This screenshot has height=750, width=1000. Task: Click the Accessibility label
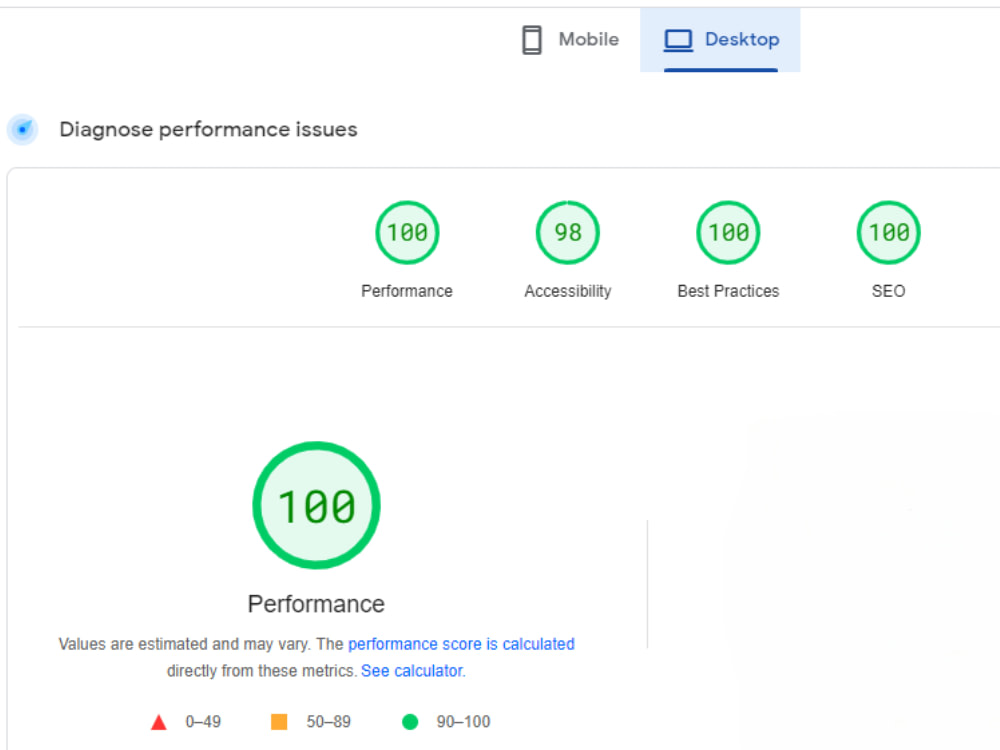click(x=568, y=291)
